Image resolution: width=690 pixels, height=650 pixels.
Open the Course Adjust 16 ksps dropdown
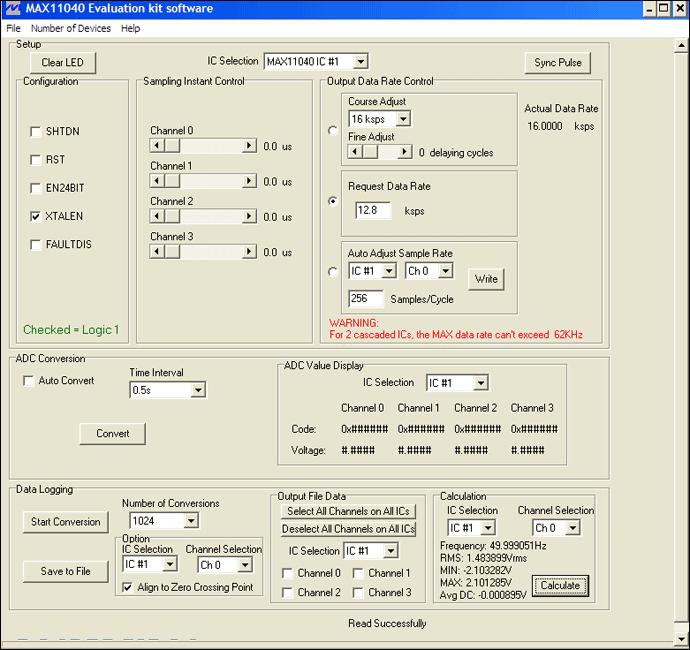click(403, 119)
